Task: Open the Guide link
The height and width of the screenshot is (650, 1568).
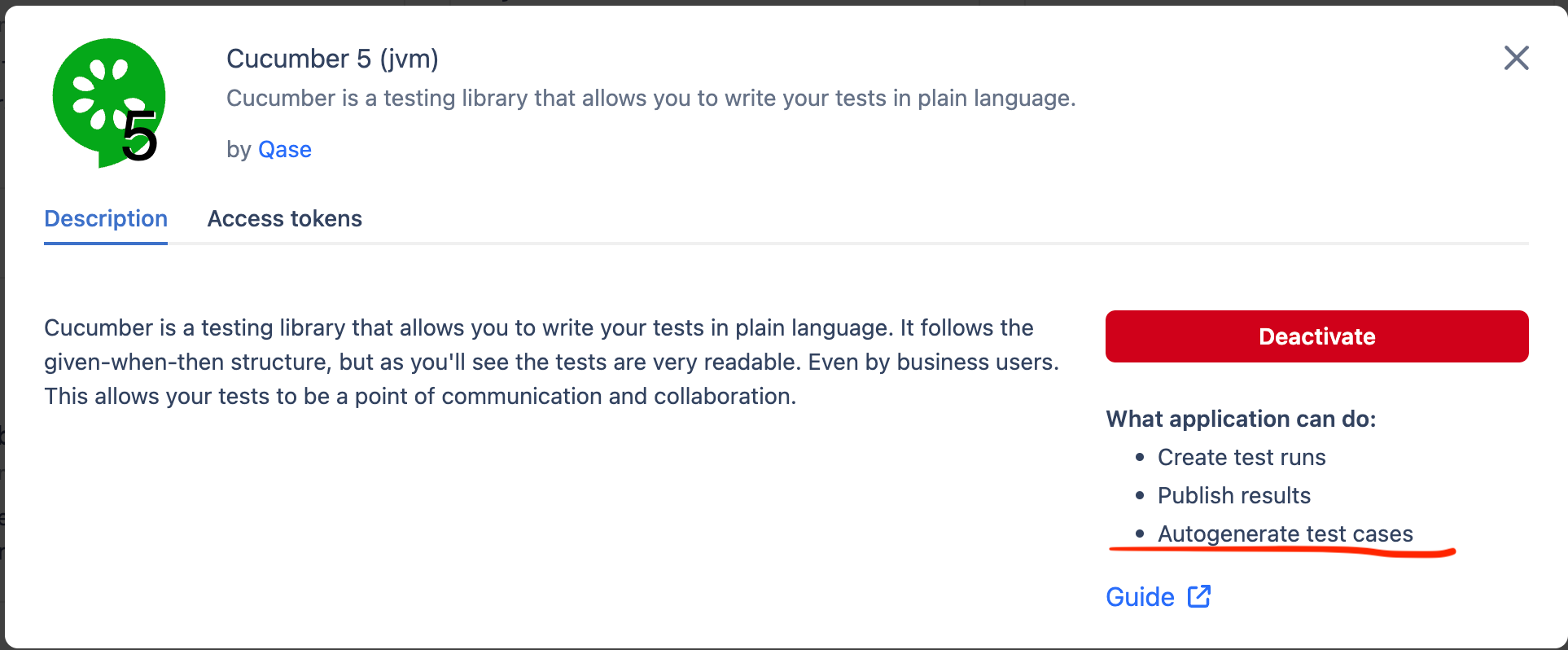Action: 1140,597
